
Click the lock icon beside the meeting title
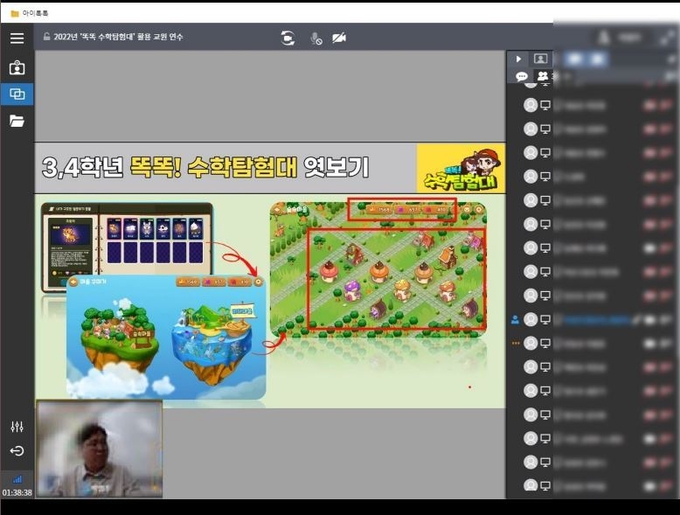46,38
